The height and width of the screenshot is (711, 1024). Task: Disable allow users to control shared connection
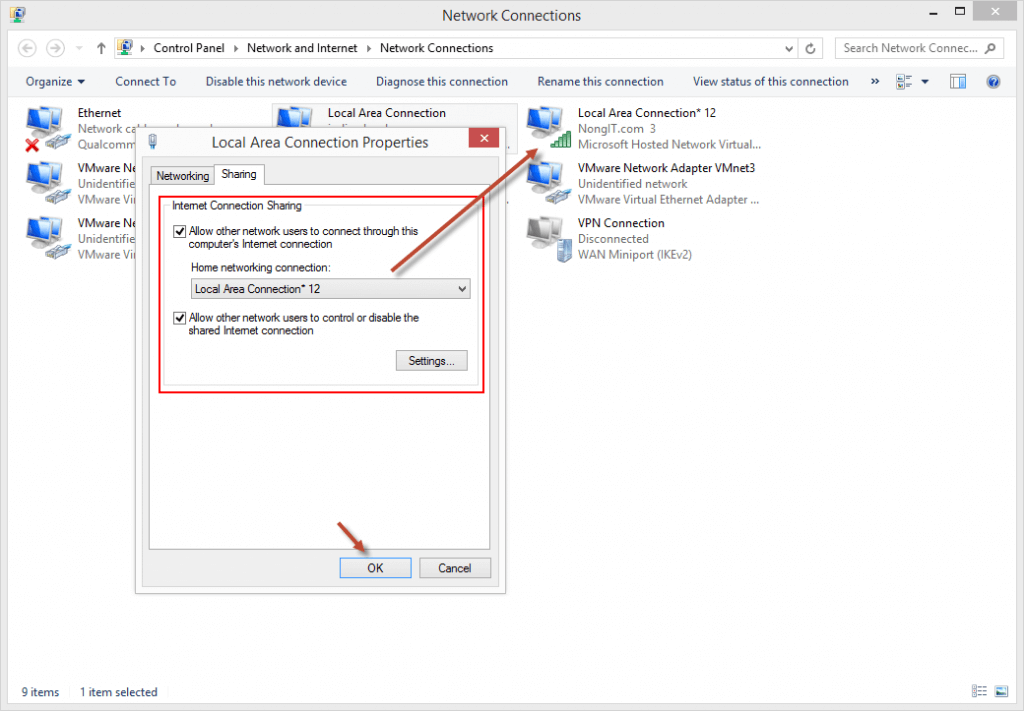point(180,317)
